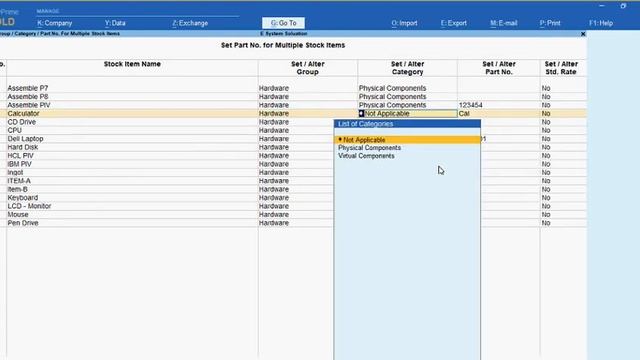The height and width of the screenshot is (360, 640).
Task: Open the O: Import menu
Action: pos(404,23)
